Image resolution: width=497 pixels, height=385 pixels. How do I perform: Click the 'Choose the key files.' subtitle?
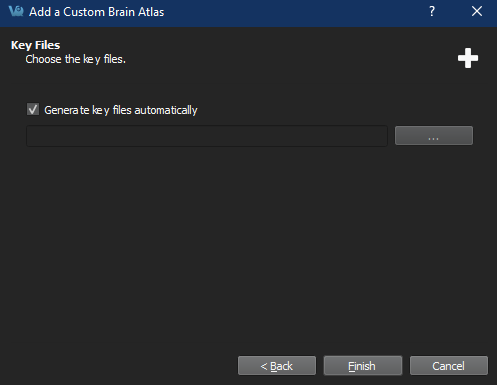pyautogui.click(x=76, y=59)
